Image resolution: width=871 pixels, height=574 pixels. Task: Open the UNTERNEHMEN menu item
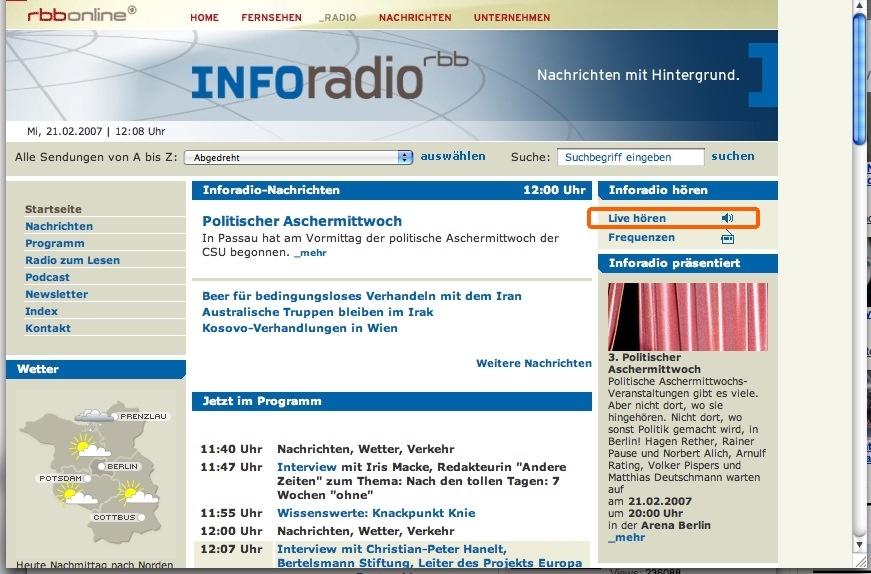point(512,17)
